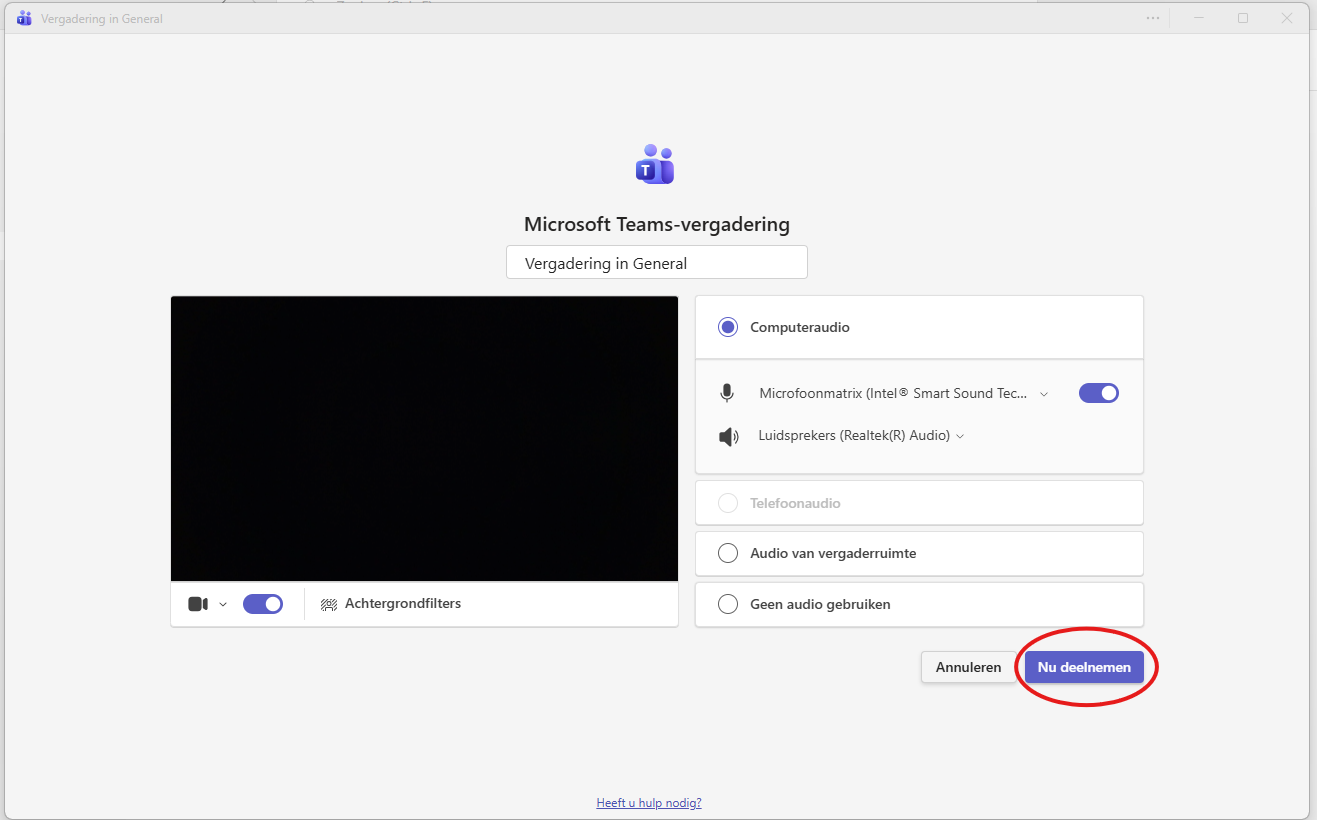Minimize the Vergadering in General window
This screenshot has width=1317, height=820.
pyautogui.click(x=1199, y=18)
